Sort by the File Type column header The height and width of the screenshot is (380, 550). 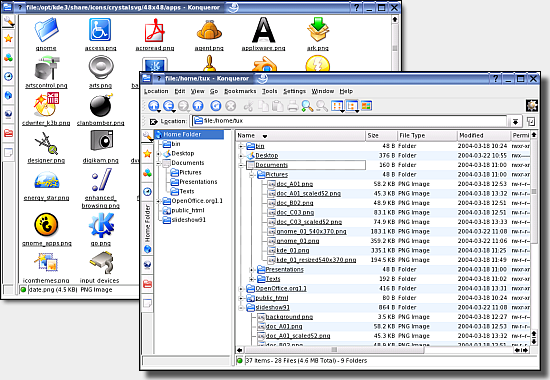point(427,135)
